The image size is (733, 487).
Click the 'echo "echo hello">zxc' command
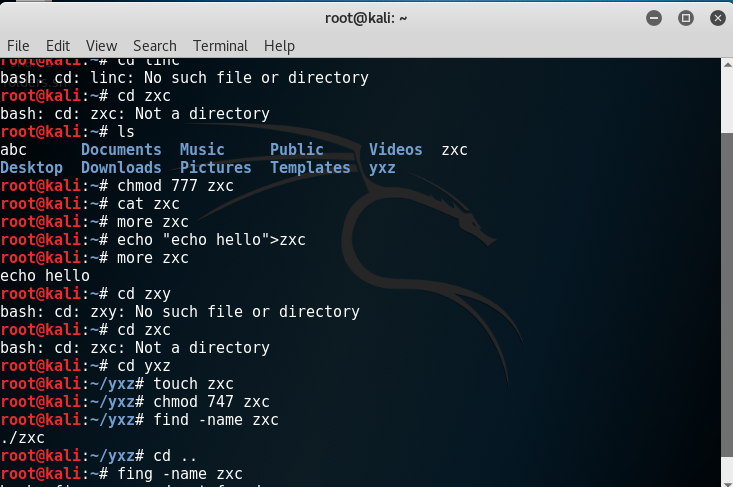click(x=153, y=240)
